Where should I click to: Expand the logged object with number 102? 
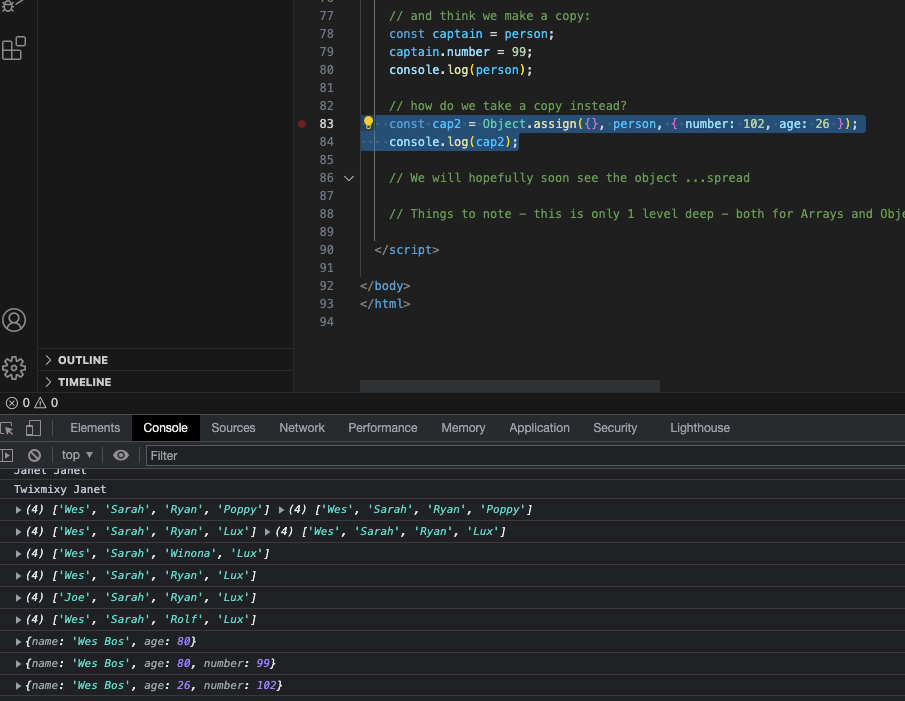[x=19, y=686]
